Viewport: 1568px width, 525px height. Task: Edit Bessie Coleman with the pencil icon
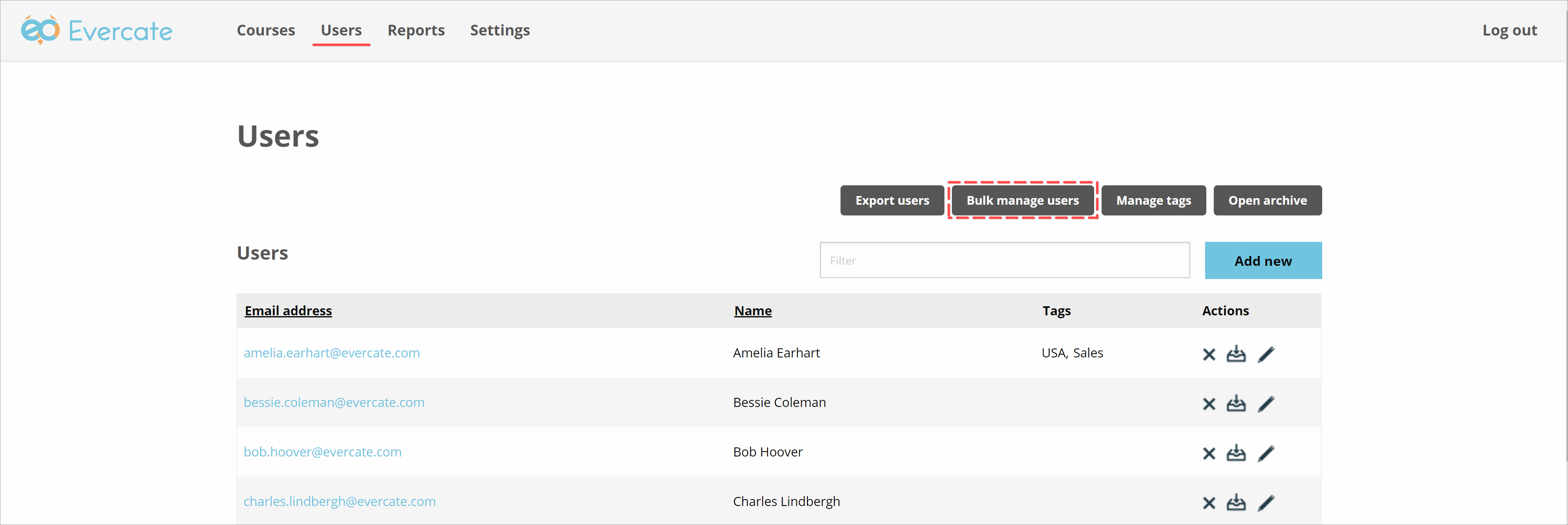[1266, 402]
